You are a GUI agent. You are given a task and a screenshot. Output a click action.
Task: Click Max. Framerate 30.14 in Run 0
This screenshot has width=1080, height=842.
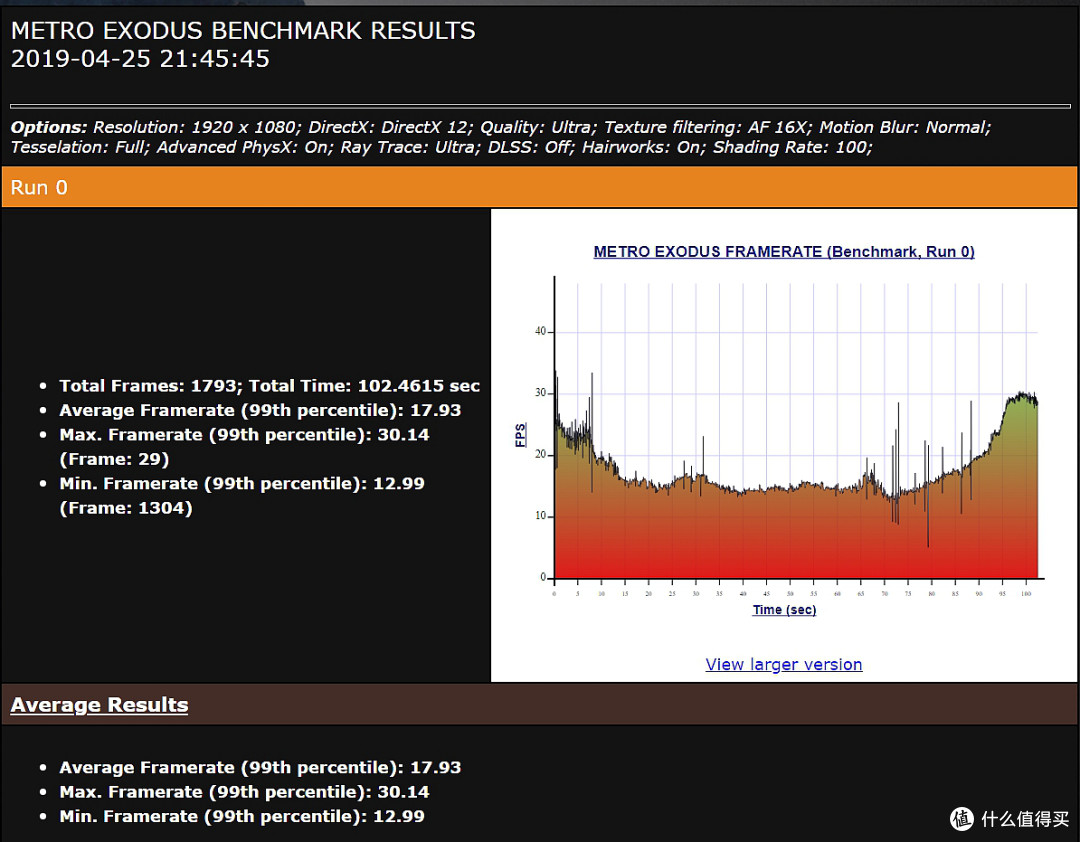pos(244,435)
